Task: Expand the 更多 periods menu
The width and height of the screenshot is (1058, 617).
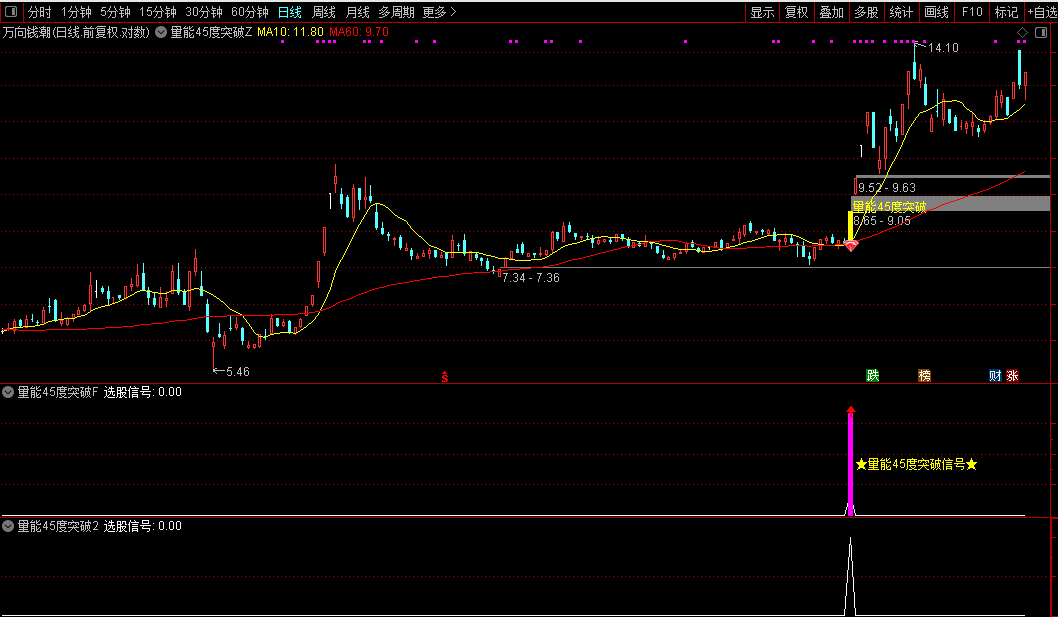Action: click(x=439, y=12)
